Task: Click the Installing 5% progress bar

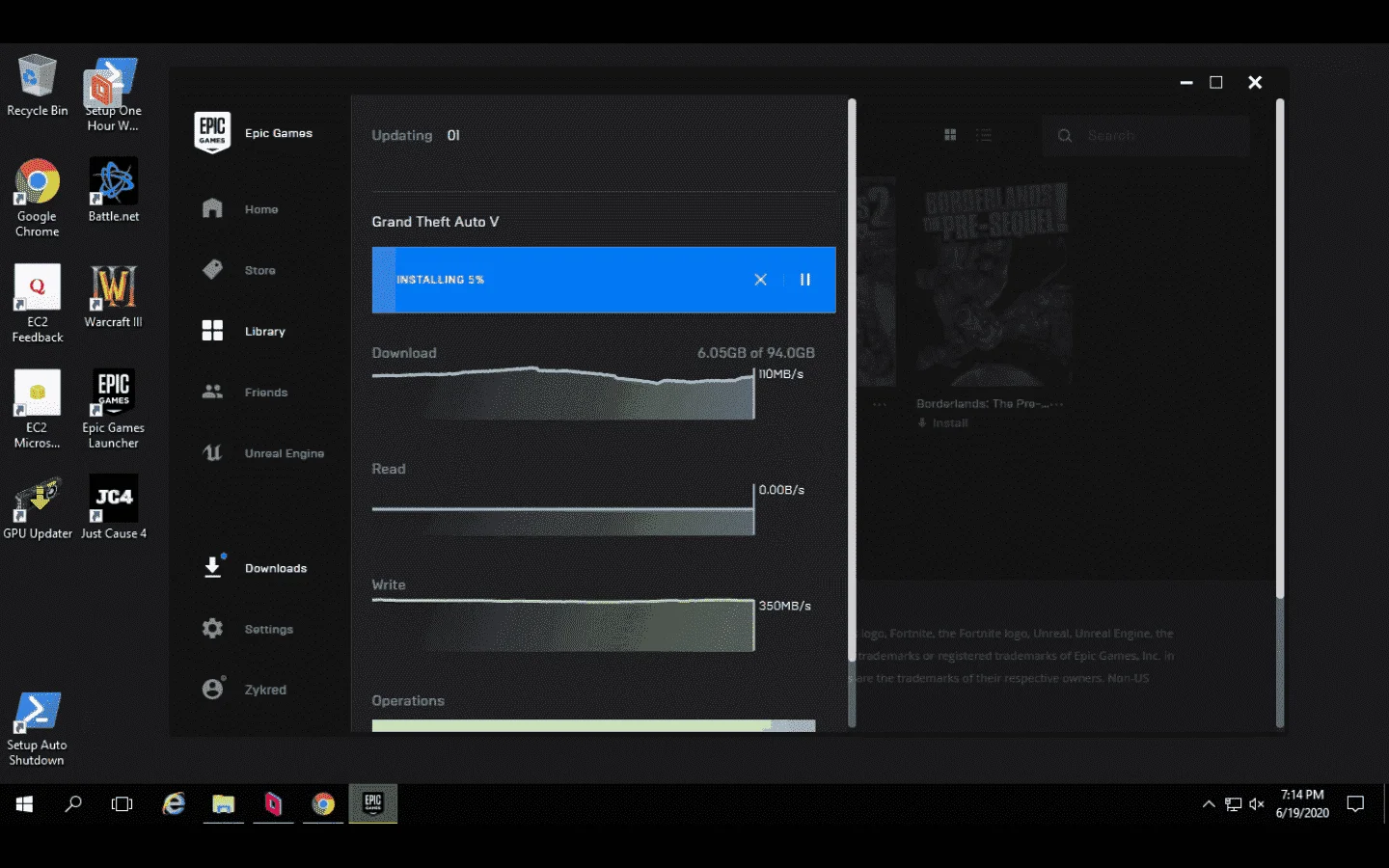Action: (604, 280)
